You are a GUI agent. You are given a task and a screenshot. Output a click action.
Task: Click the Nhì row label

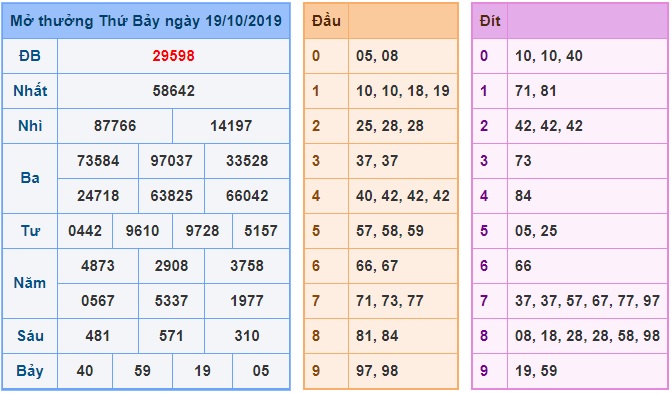coord(30,126)
